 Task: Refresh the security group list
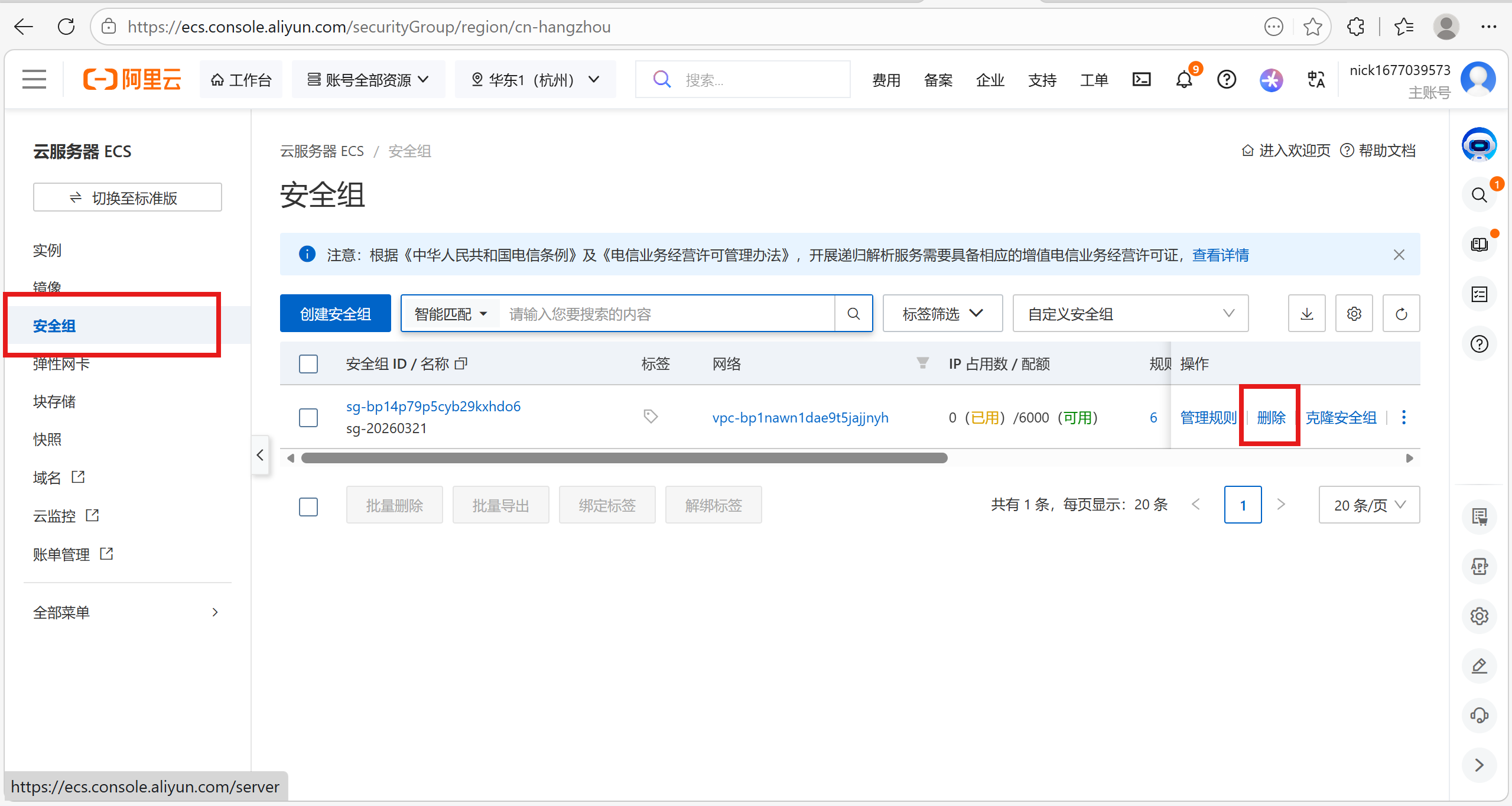(x=1401, y=314)
